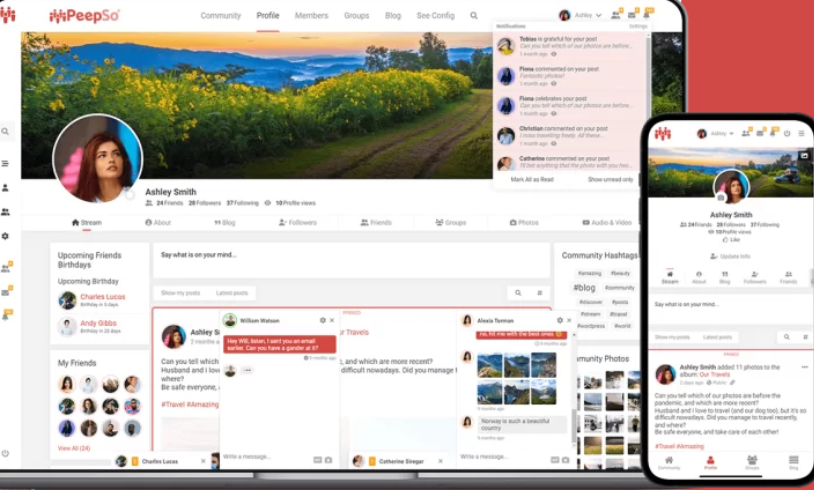Open notifications Settings link

click(638, 26)
